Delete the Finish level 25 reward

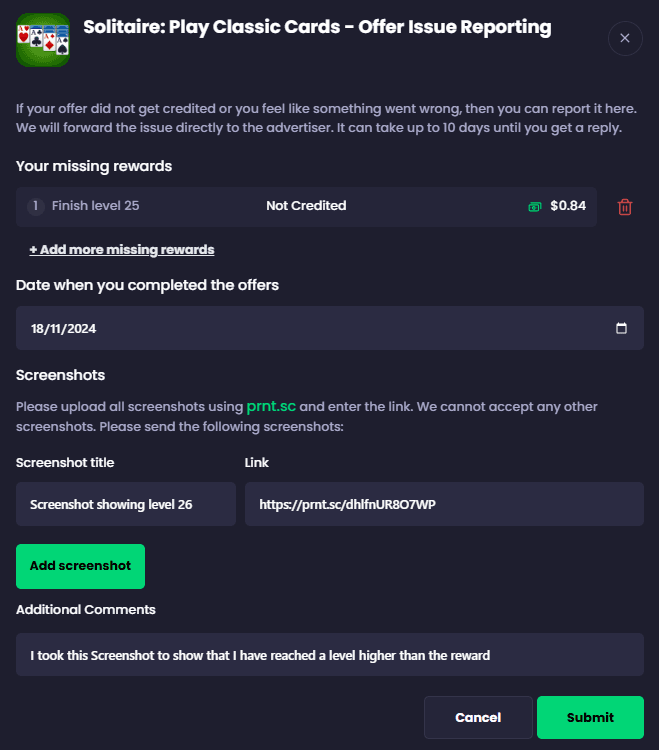pos(625,207)
